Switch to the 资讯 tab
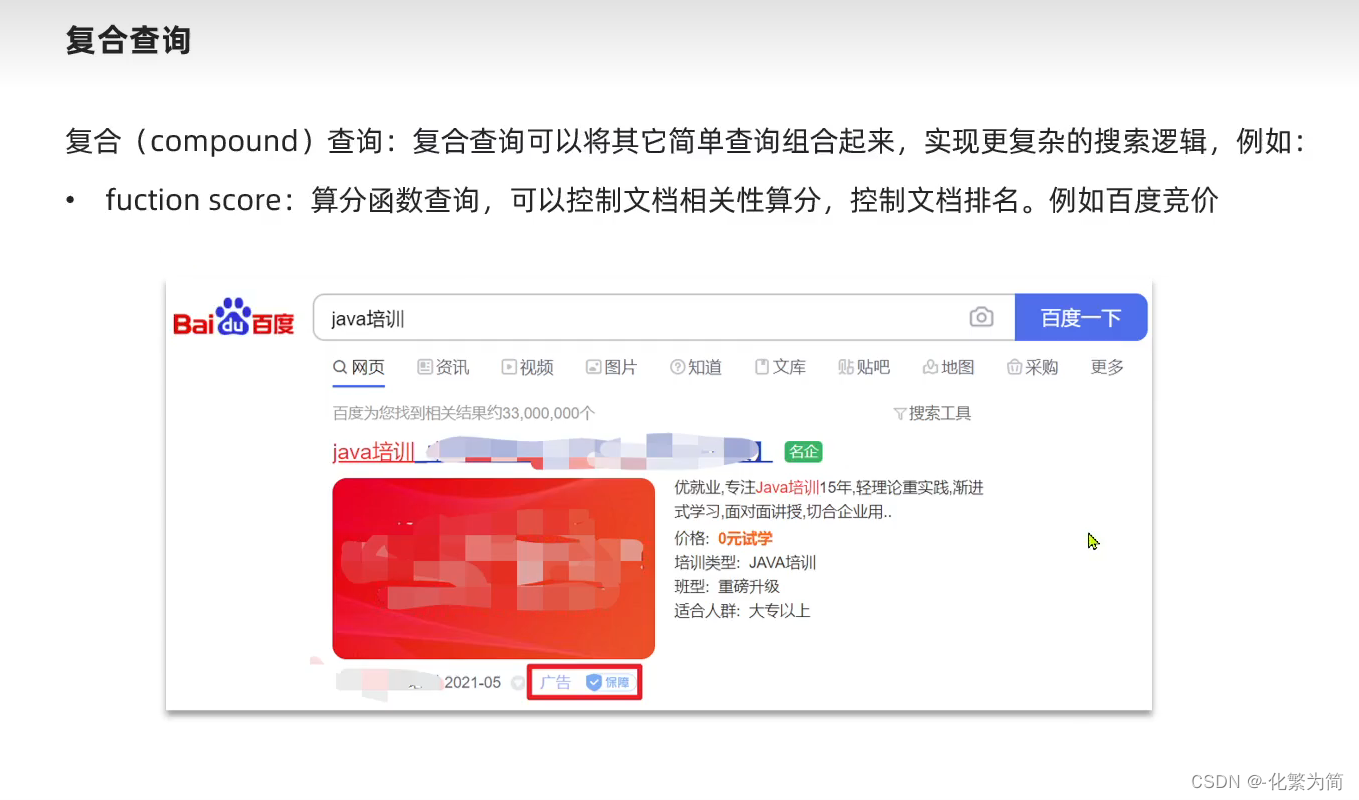The width and height of the screenshot is (1359, 800). [x=443, y=368]
